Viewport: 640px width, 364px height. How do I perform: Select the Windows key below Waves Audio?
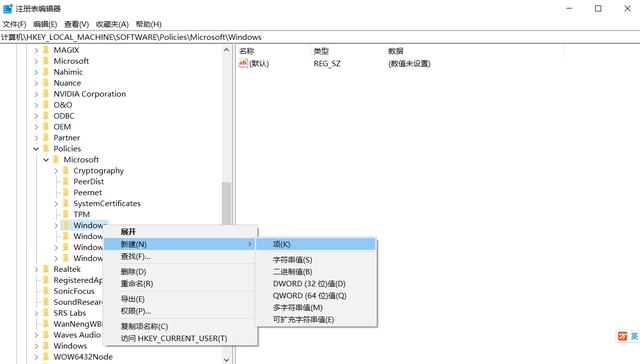pos(70,346)
